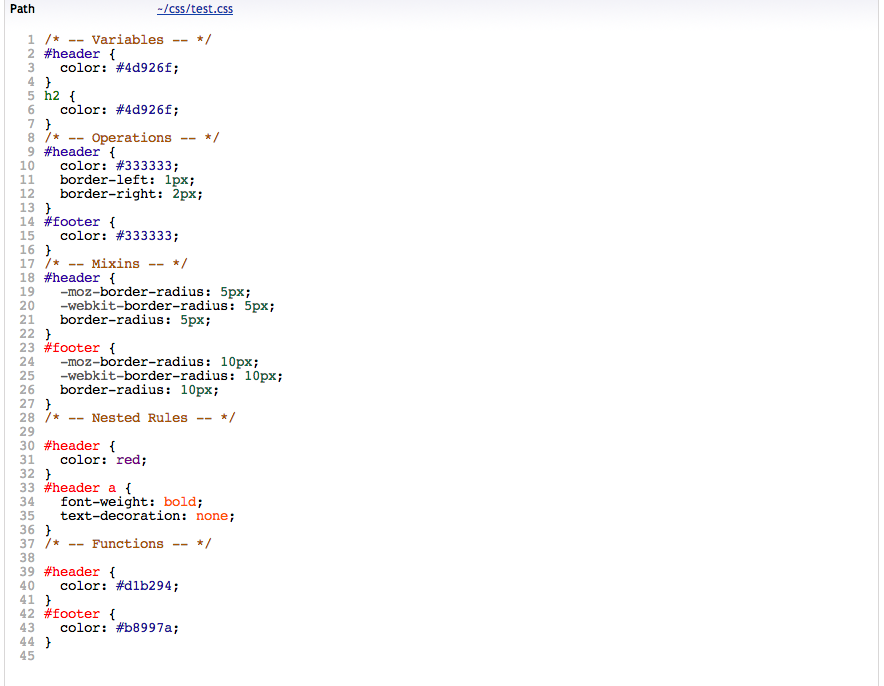Open the ~/css/test.css path link
Image resolution: width=884 pixels, height=686 pixels.
pos(195,9)
